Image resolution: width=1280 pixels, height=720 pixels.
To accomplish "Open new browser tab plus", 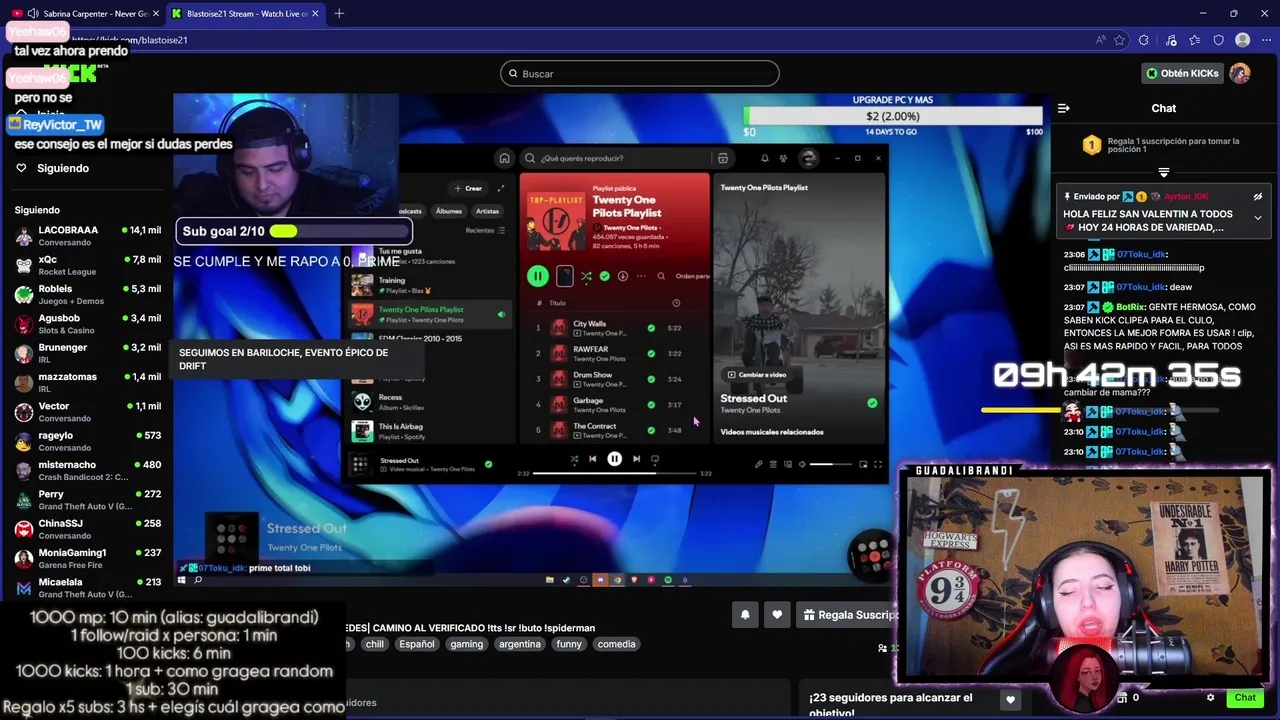I will coord(339,13).
